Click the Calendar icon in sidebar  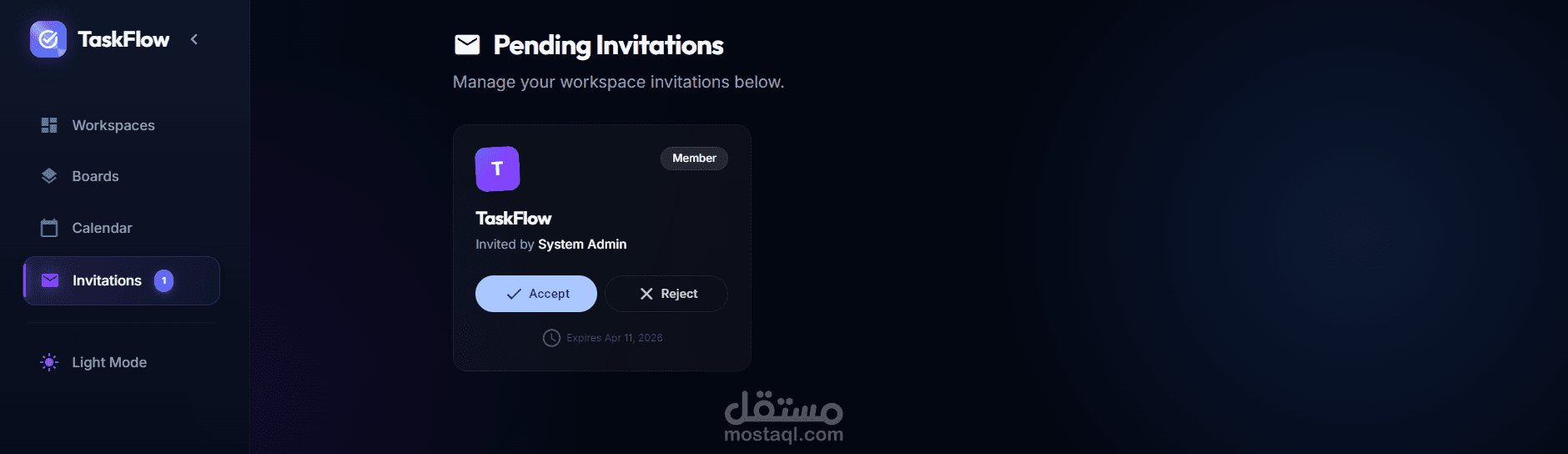pyautogui.click(x=49, y=228)
